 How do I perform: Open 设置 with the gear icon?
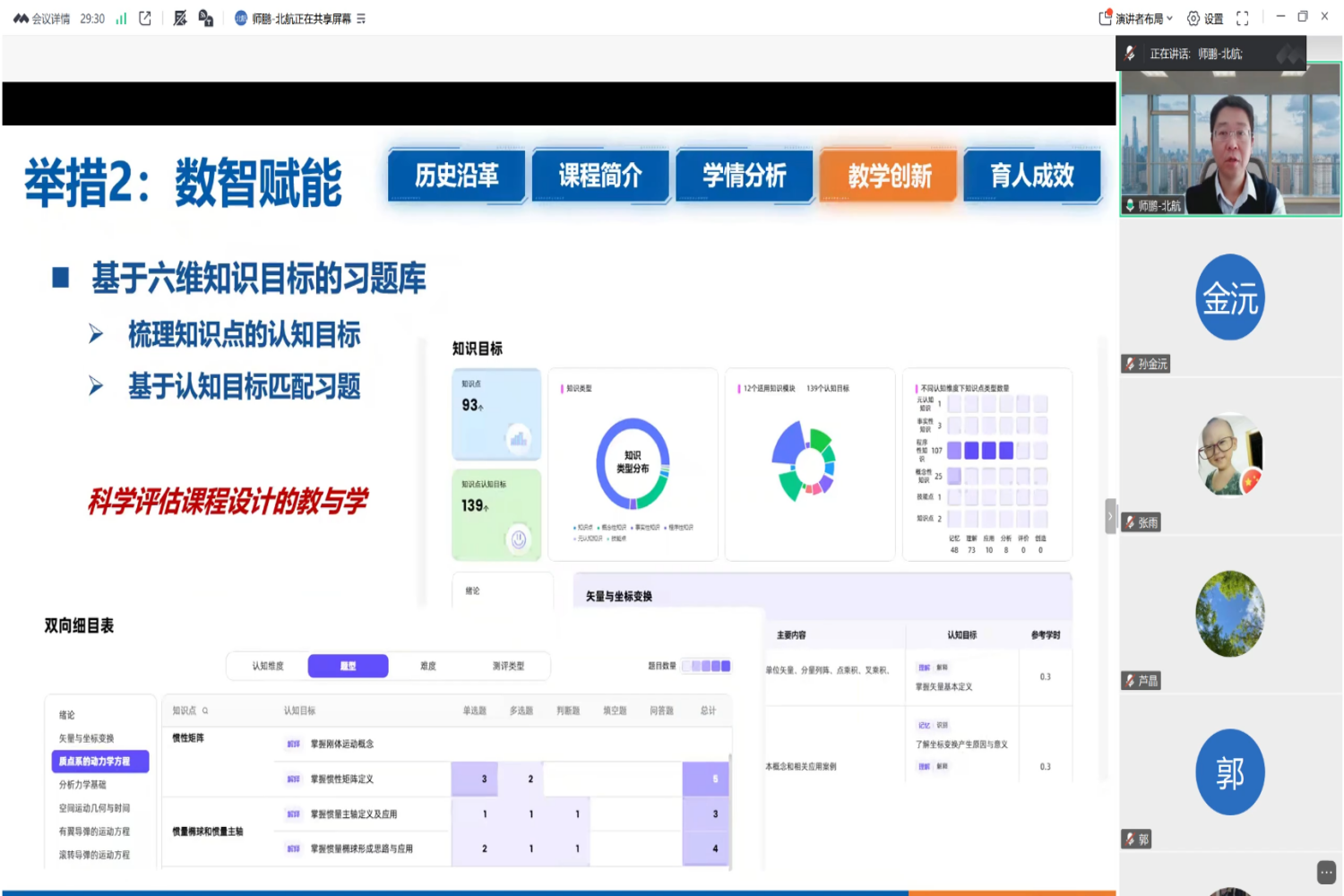[x=1205, y=18]
